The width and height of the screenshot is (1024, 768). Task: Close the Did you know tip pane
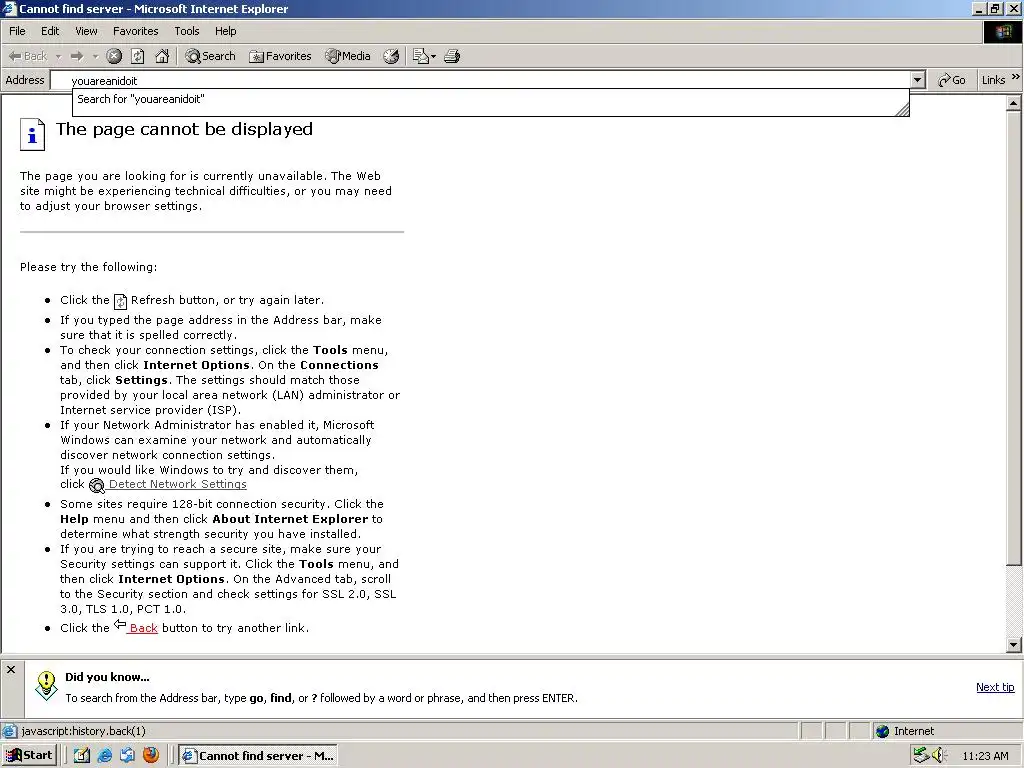tap(11, 669)
